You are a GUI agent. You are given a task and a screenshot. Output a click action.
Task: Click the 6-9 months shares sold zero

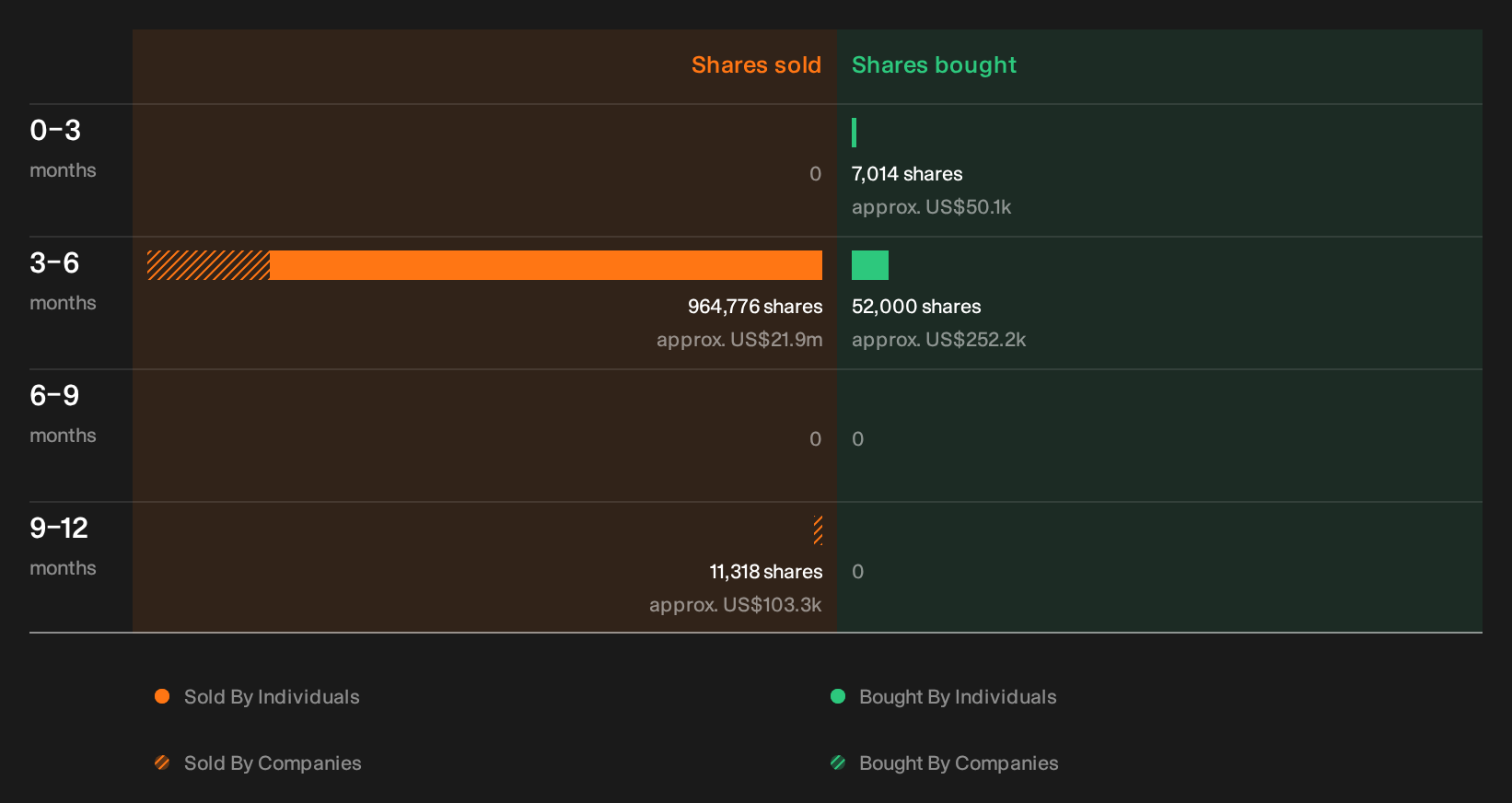pyautogui.click(x=816, y=439)
